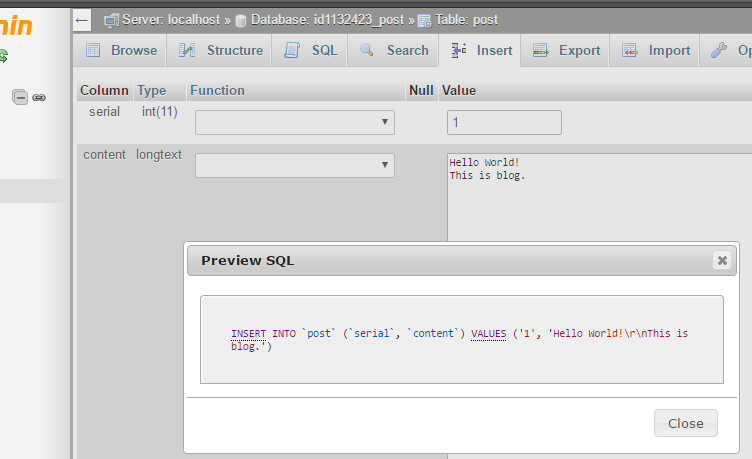Viewport: 752px width, 459px height.
Task: Click the serial value input field
Action: pyautogui.click(x=504, y=122)
